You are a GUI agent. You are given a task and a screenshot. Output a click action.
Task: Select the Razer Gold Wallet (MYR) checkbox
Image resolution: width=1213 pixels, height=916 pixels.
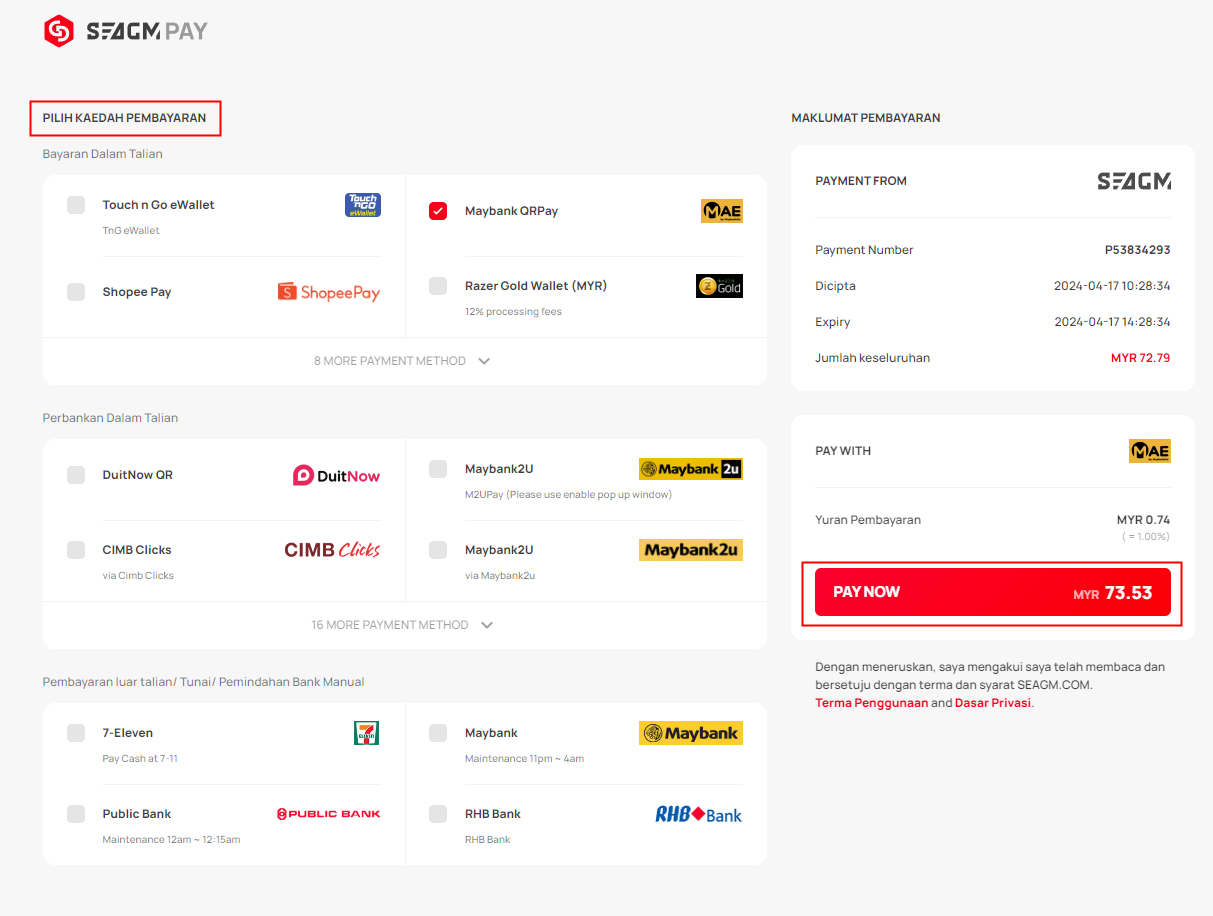coord(438,286)
